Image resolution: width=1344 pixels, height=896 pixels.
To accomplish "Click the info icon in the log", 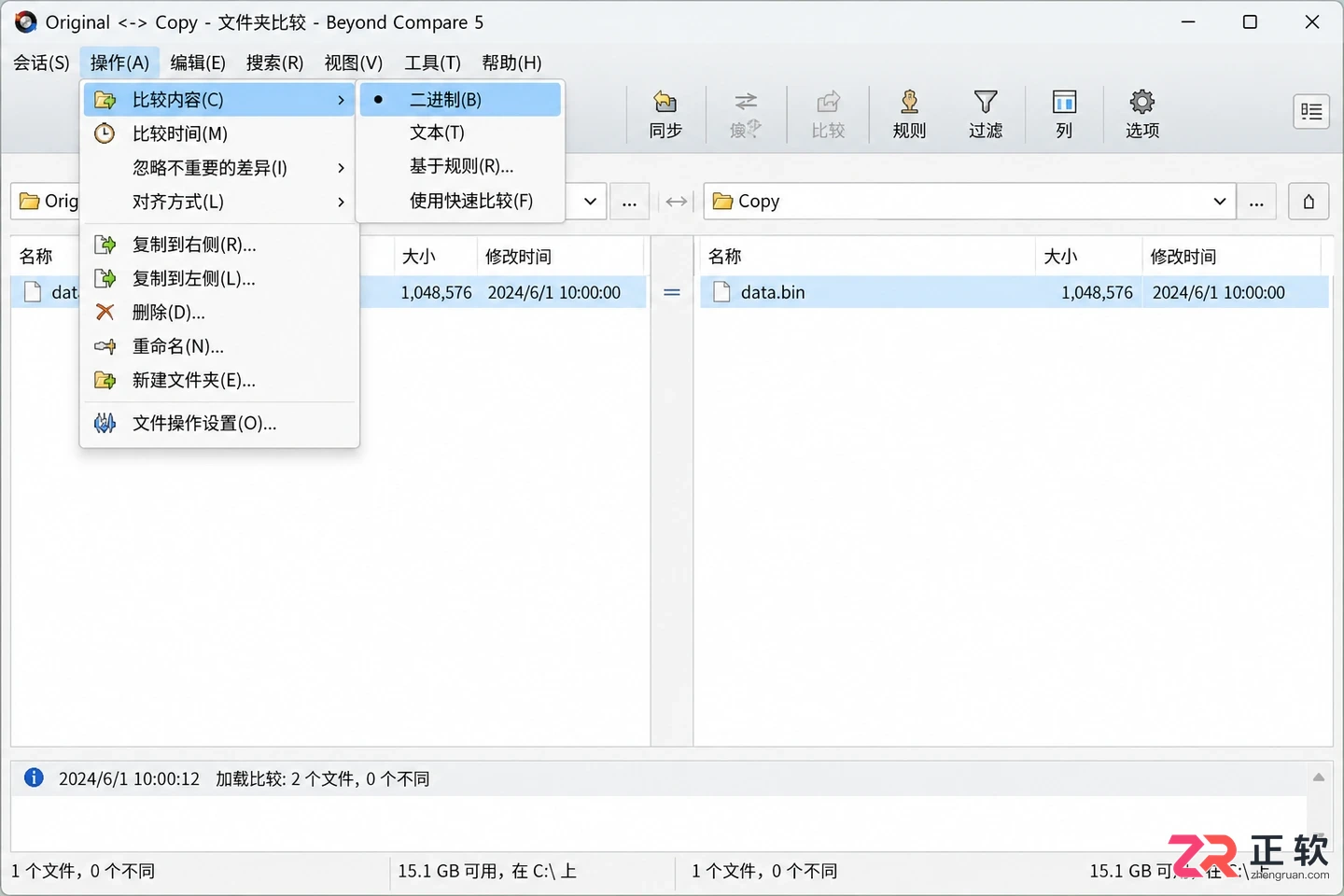I will pos(34,777).
